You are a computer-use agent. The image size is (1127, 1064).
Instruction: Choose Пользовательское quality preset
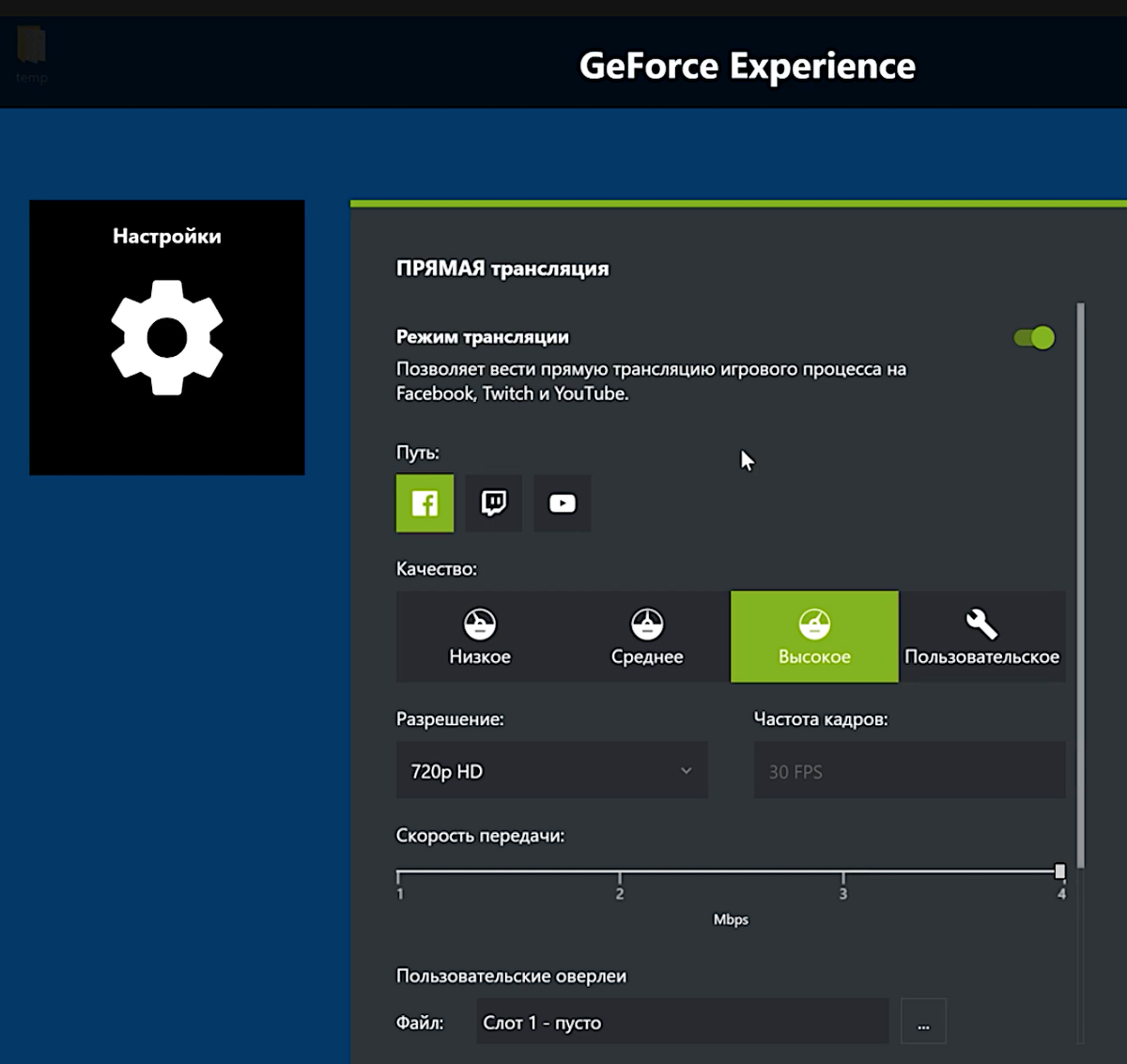(x=981, y=637)
